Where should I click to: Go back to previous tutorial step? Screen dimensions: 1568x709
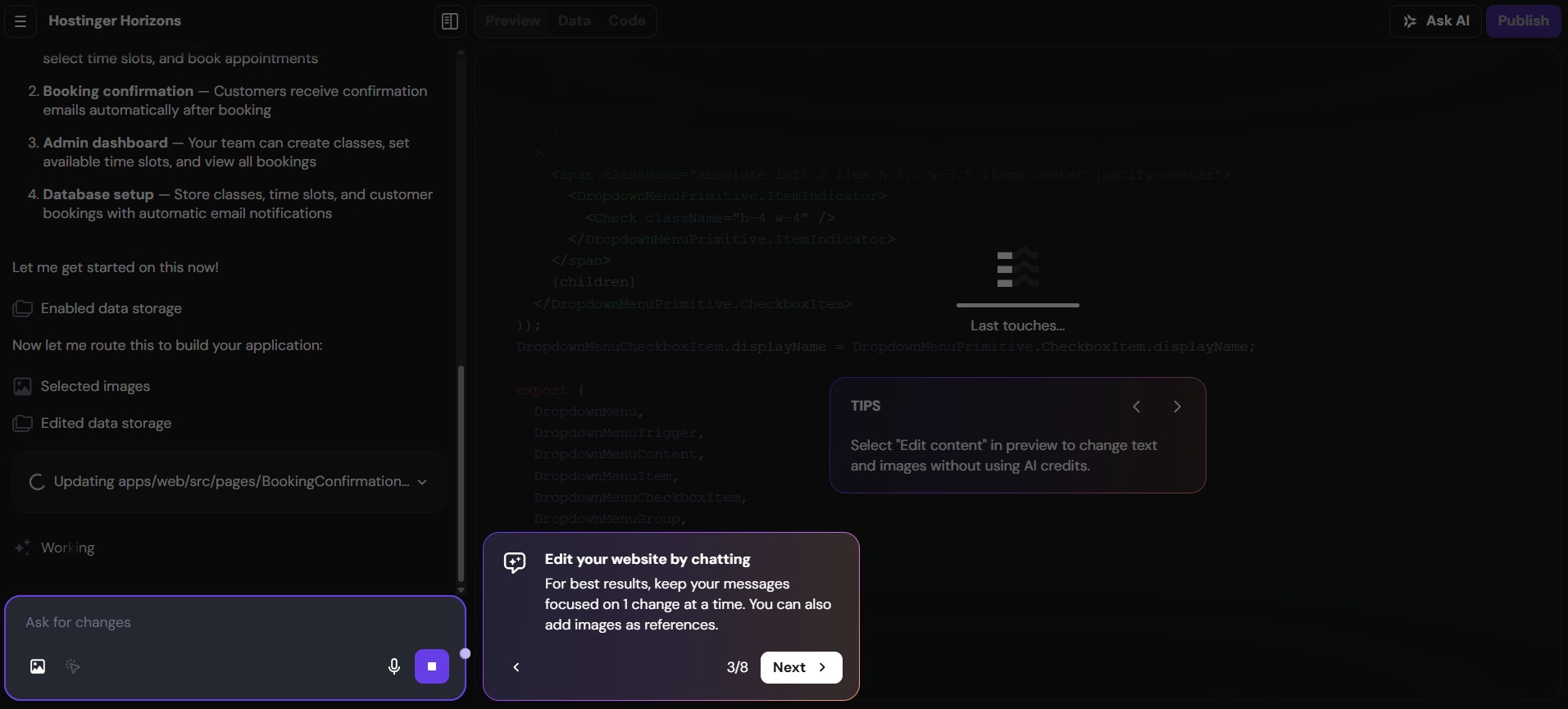click(516, 667)
